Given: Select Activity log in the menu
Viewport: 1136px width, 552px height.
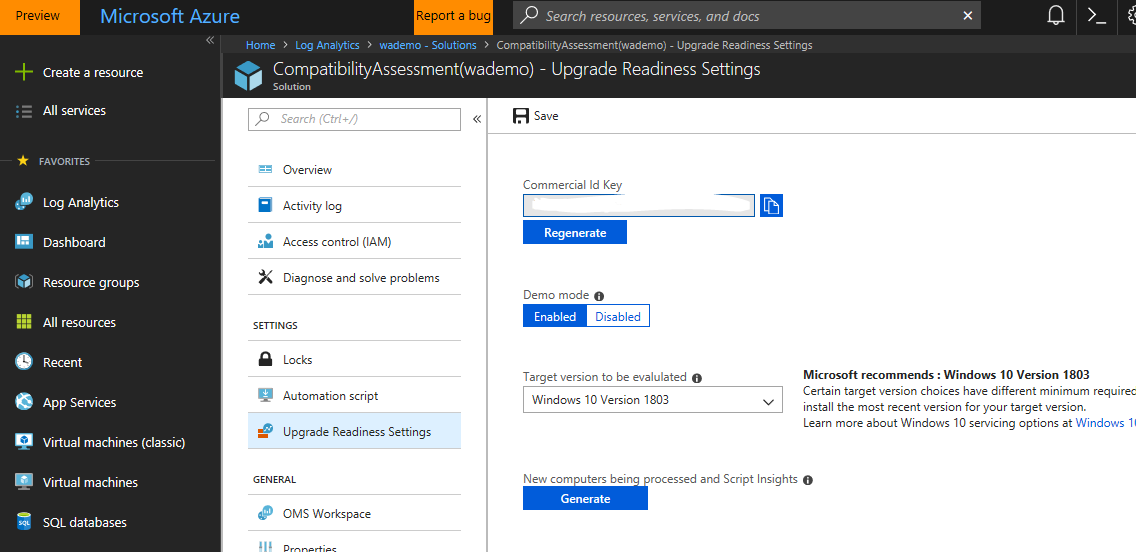Looking at the screenshot, I should click(x=312, y=206).
